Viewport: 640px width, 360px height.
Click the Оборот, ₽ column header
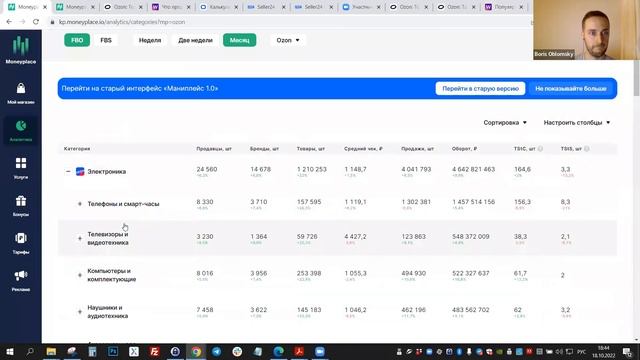point(464,149)
